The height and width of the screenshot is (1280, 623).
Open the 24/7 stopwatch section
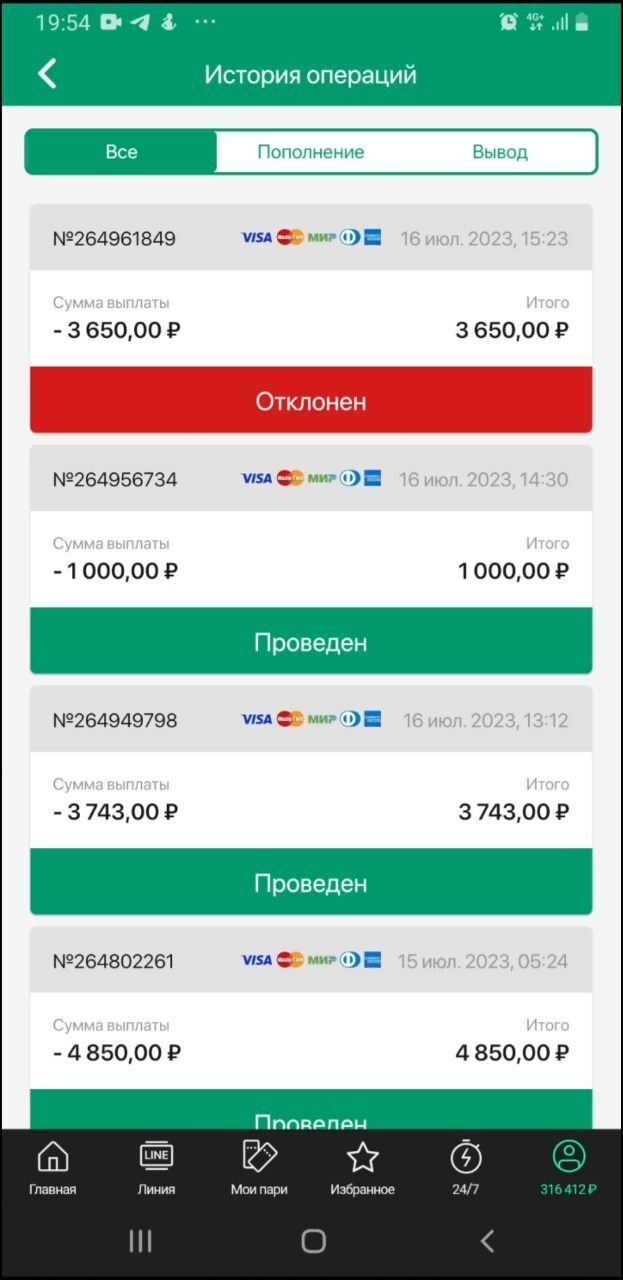click(466, 1168)
